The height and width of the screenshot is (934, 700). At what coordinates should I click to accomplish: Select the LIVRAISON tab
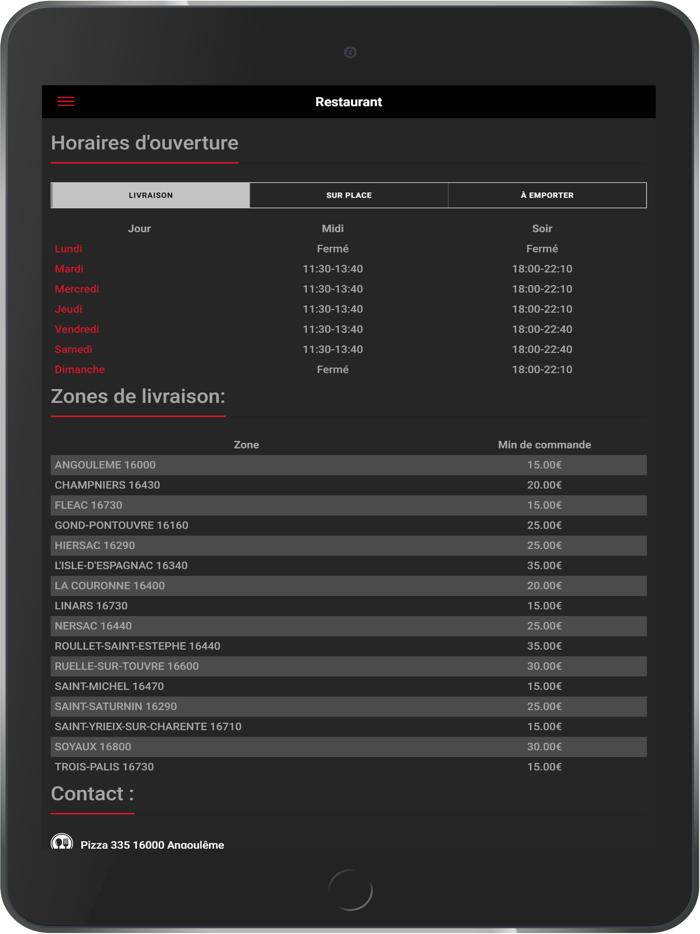(151, 195)
